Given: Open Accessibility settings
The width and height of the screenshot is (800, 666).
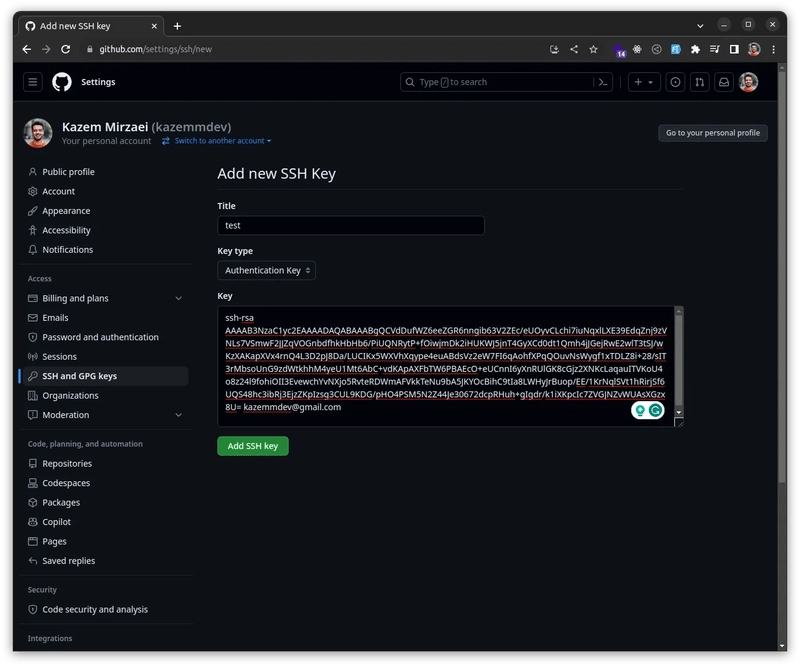Looking at the screenshot, I should (66, 230).
